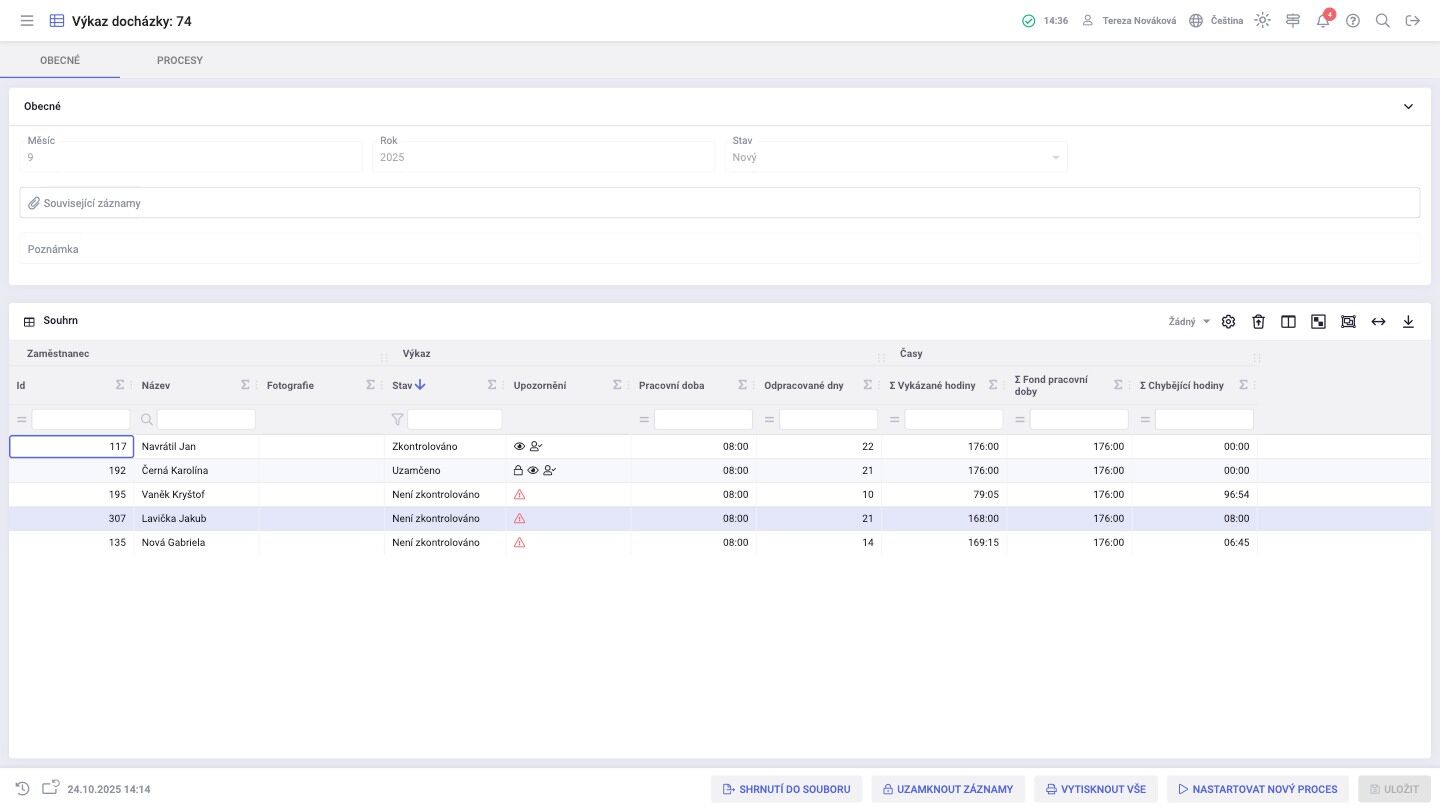Select the Obecné tab
This screenshot has height=810, width=1440.
point(60,61)
